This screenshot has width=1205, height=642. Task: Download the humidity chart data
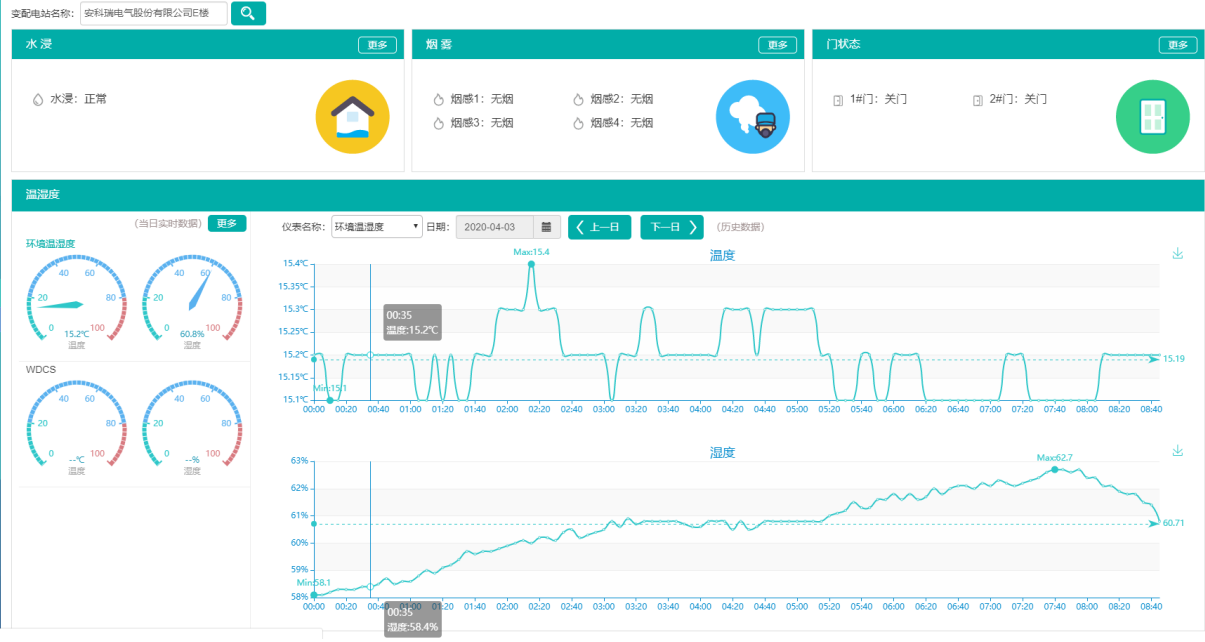click(x=1177, y=451)
